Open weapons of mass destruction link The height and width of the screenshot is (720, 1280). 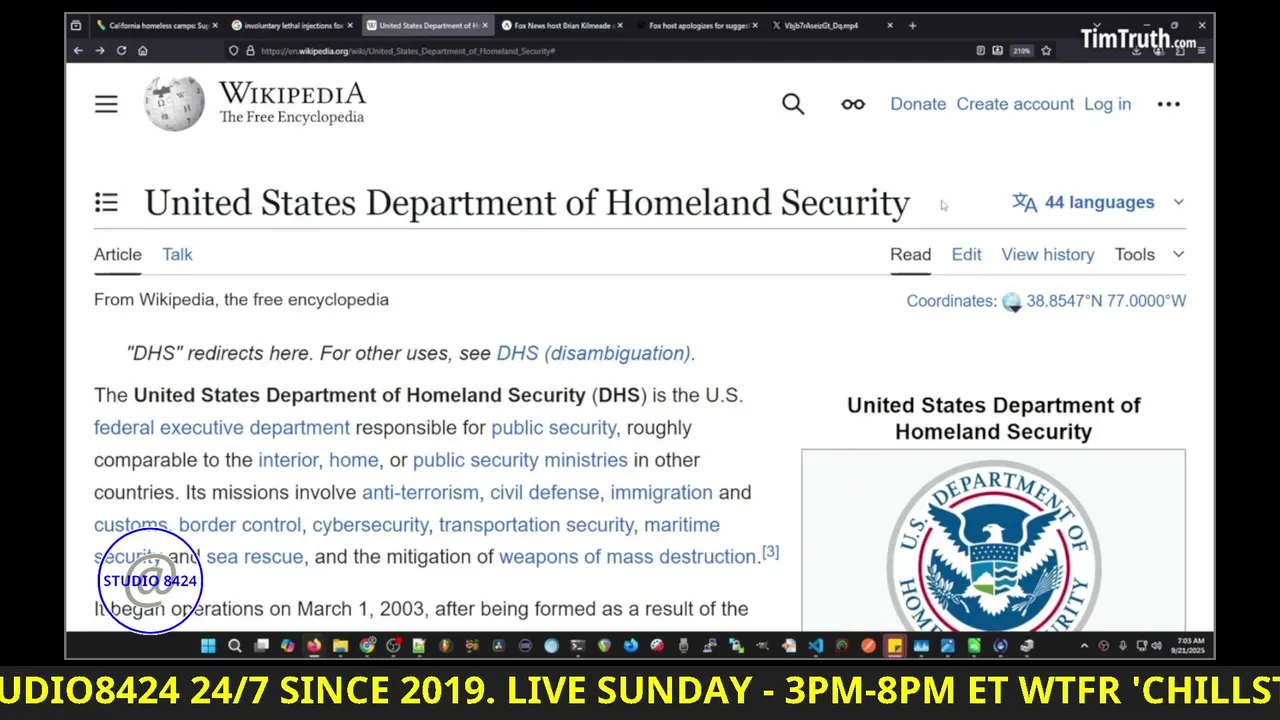[x=629, y=557]
